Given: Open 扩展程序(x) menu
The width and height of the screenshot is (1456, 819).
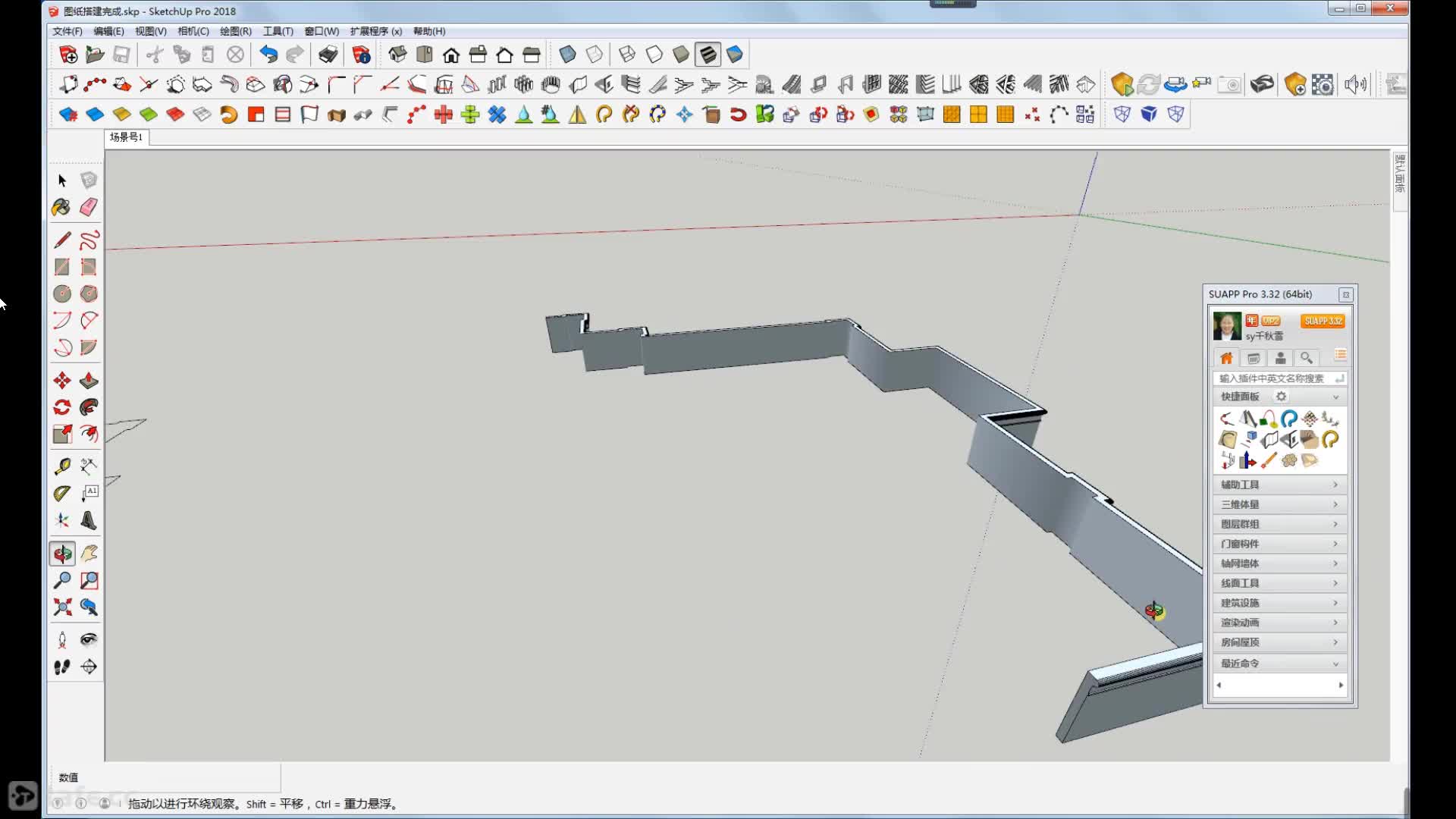Looking at the screenshot, I should pos(376,31).
